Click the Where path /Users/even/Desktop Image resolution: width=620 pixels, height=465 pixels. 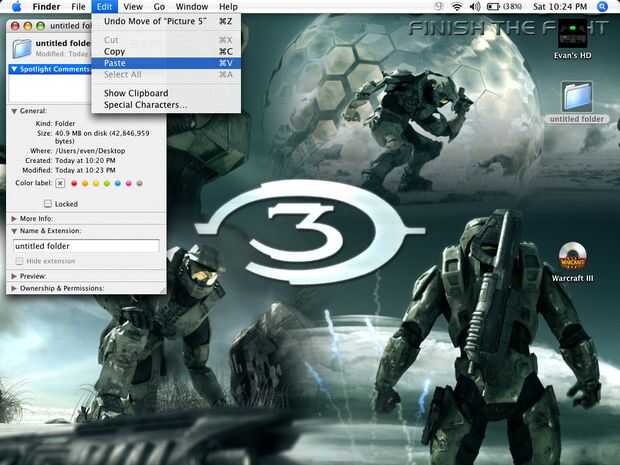(90, 151)
